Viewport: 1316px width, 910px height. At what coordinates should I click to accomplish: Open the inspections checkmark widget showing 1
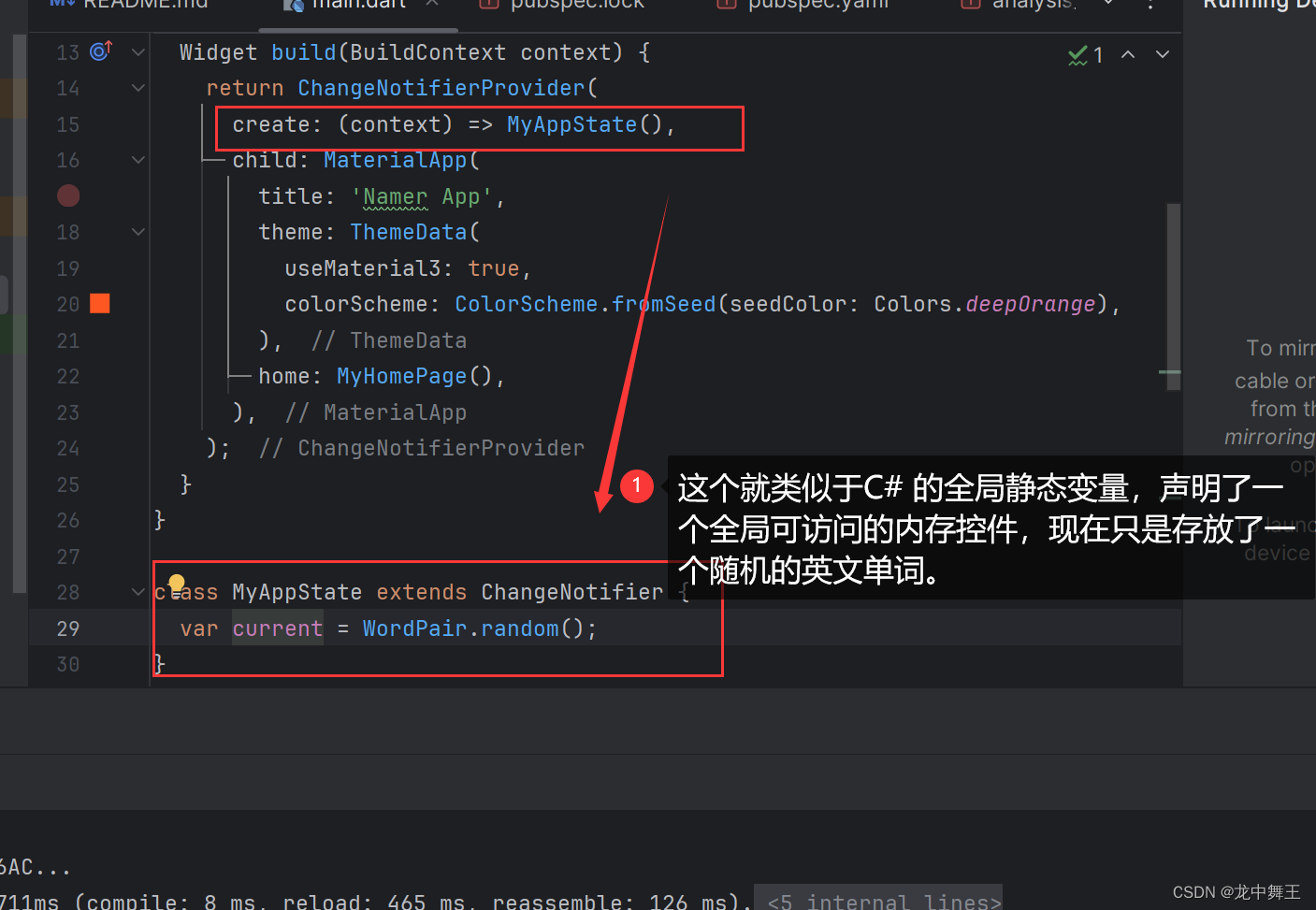click(1085, 55)
